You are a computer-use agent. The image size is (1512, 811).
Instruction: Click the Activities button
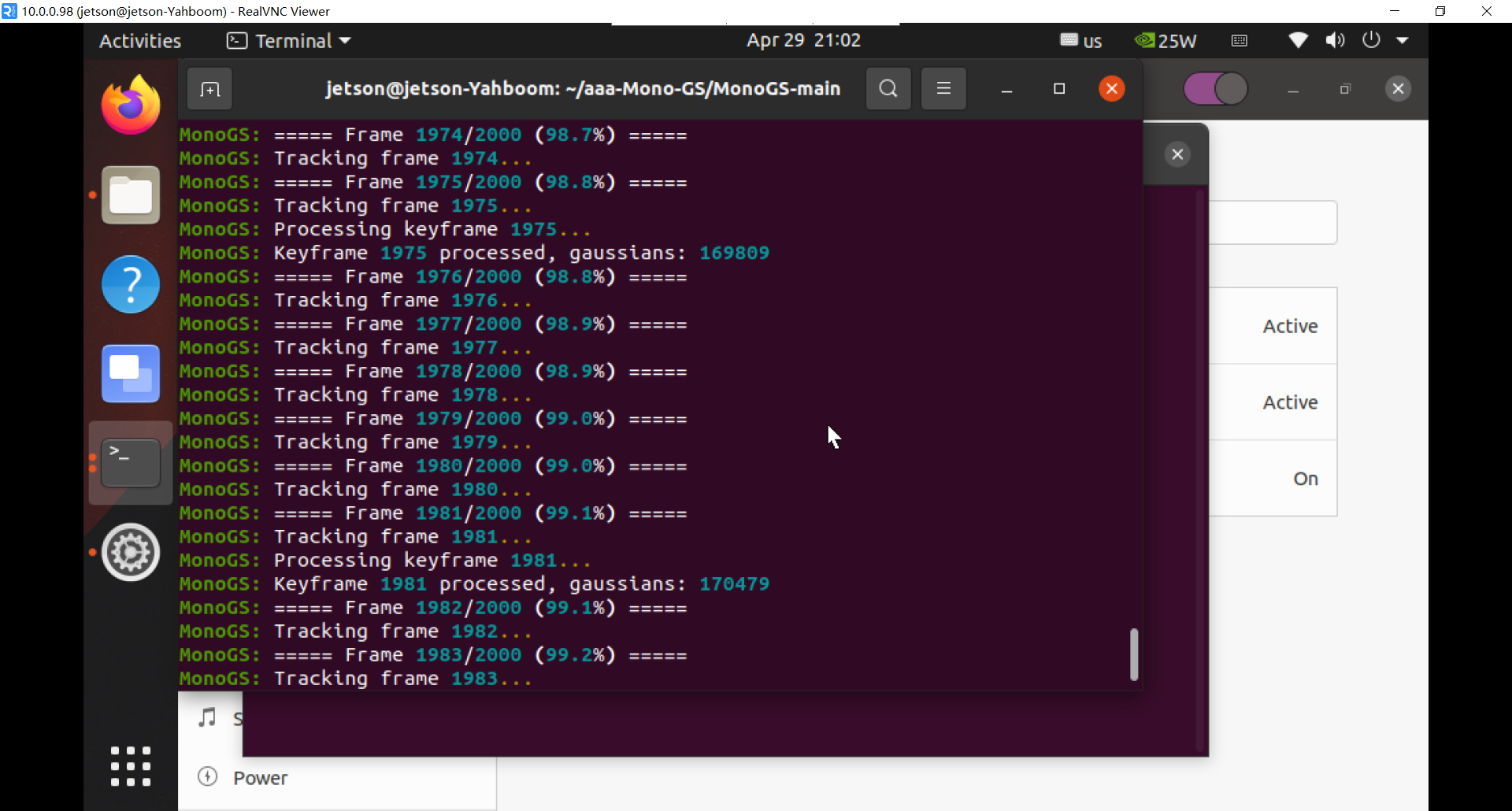[x=140, y=41]
